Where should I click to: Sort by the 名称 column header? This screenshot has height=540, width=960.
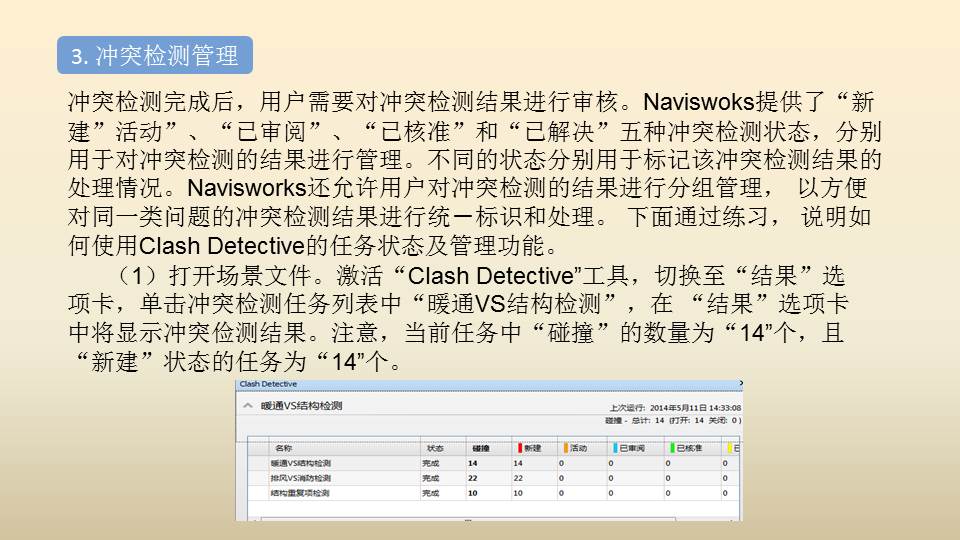(344, 448)
